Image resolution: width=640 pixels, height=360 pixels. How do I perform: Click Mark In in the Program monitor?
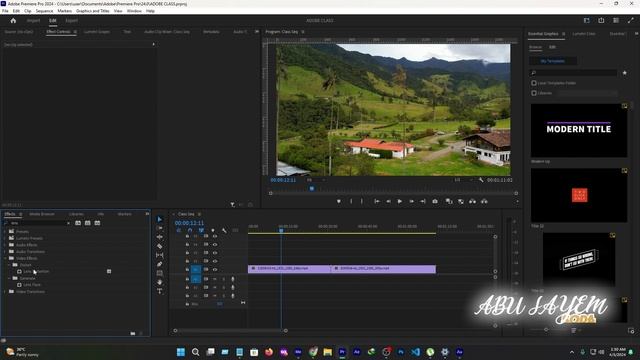pos(351,201)
